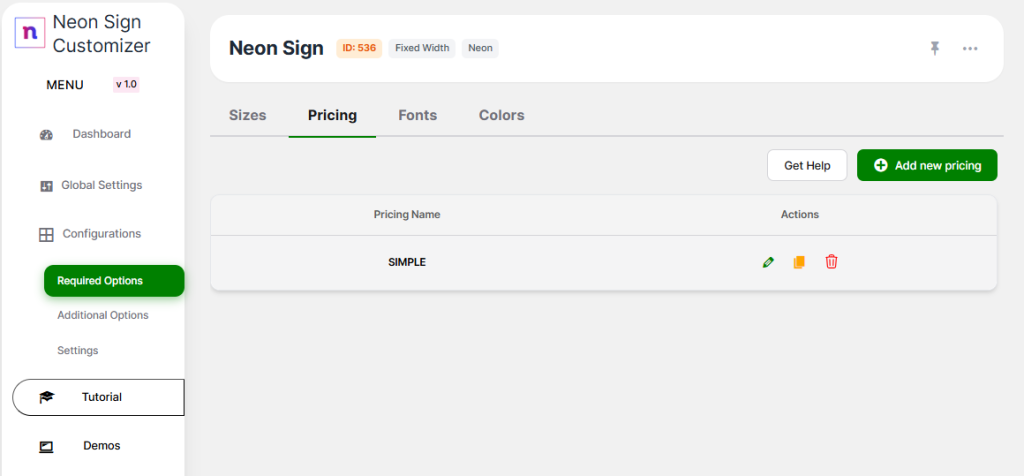
Task: Click the Tutorial graduation cap icon
Action: (46, 397)
